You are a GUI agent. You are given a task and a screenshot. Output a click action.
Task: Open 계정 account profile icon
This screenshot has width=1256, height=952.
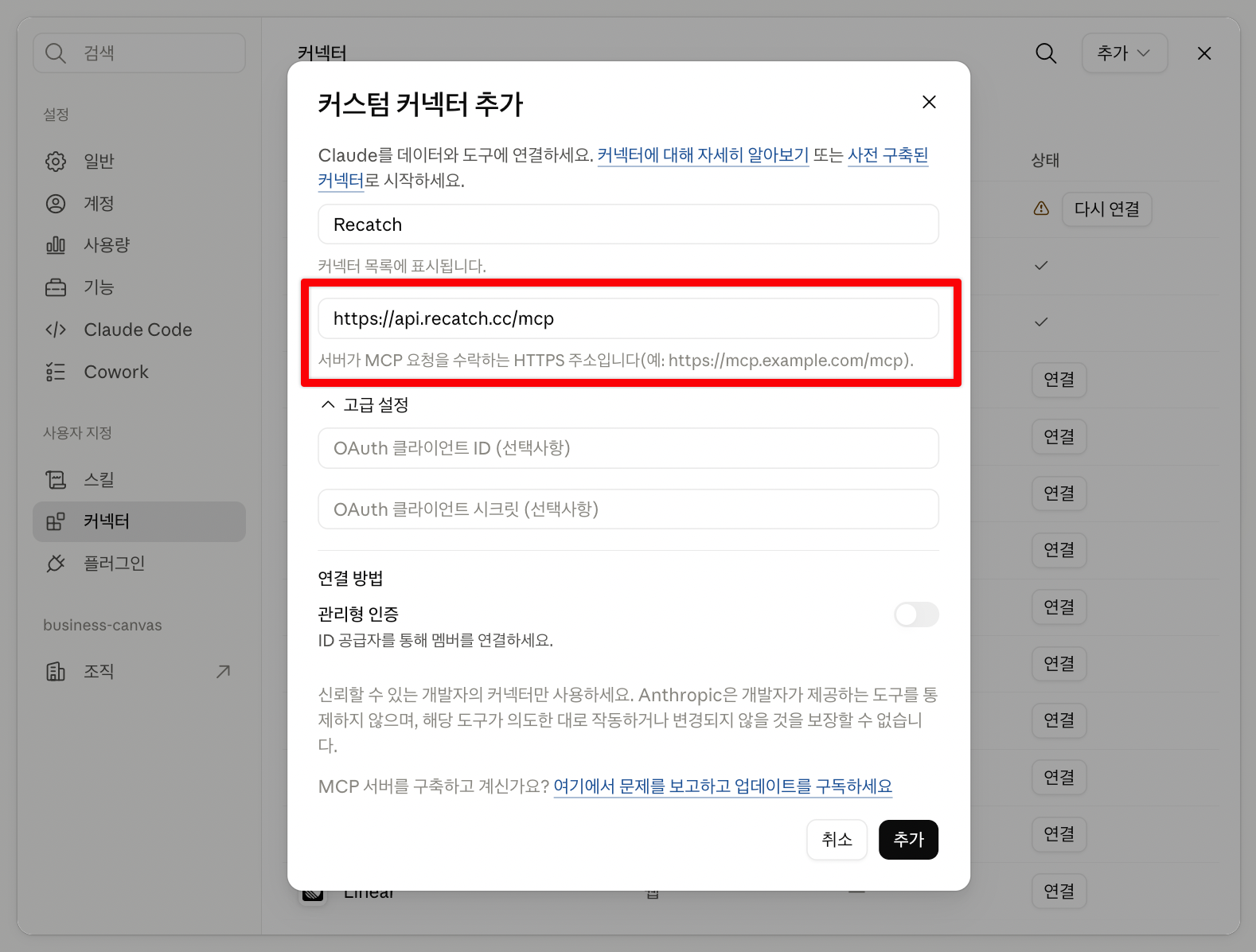point(56,204)
